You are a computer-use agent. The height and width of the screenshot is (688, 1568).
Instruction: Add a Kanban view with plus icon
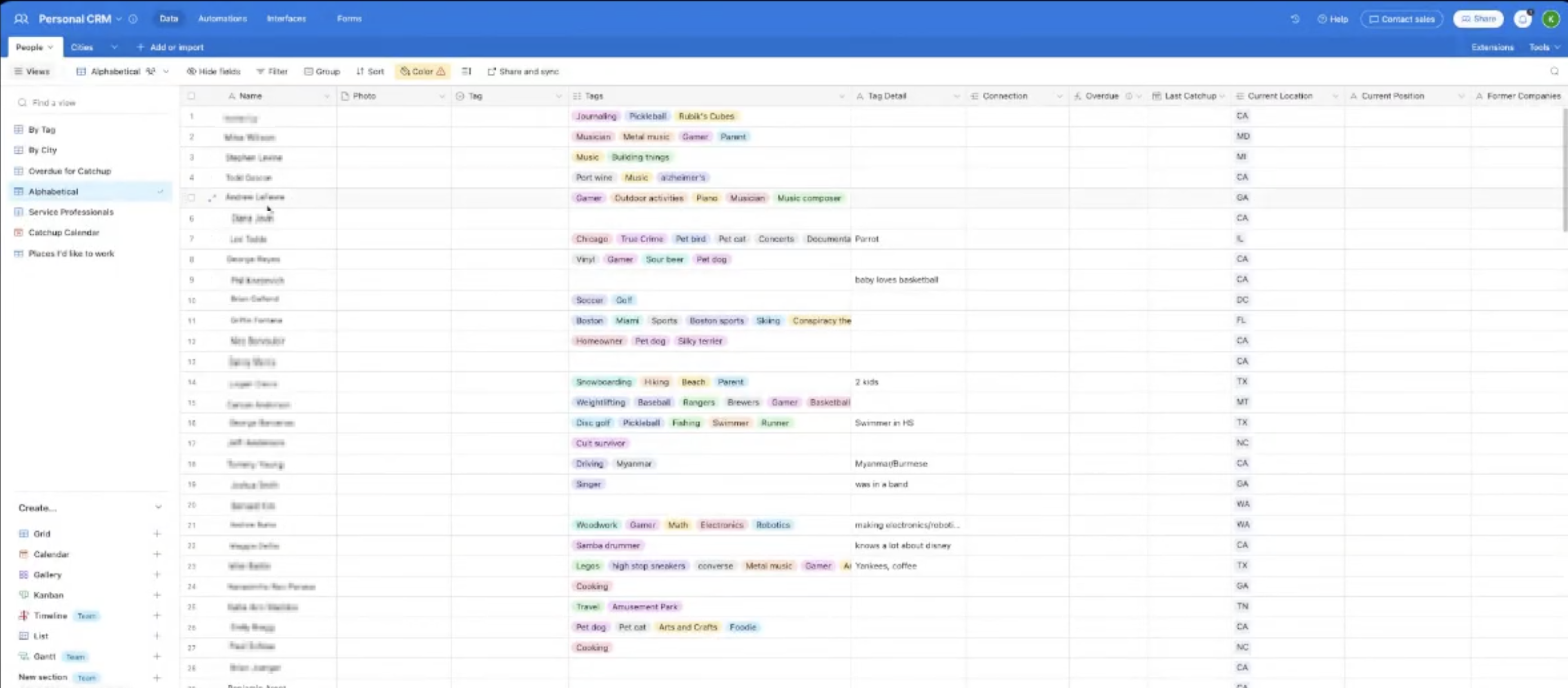157,595
